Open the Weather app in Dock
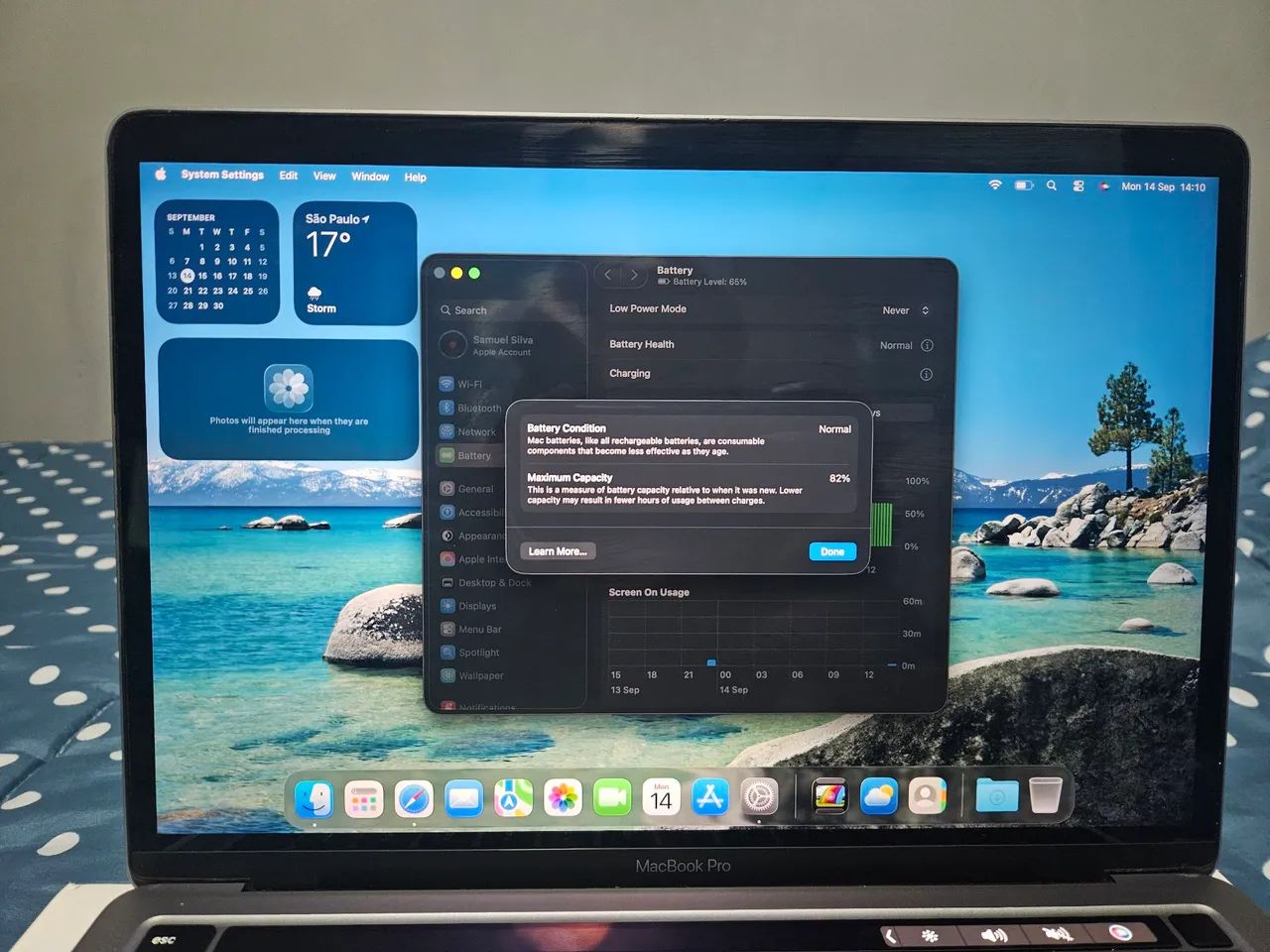 tap(878, 796)
